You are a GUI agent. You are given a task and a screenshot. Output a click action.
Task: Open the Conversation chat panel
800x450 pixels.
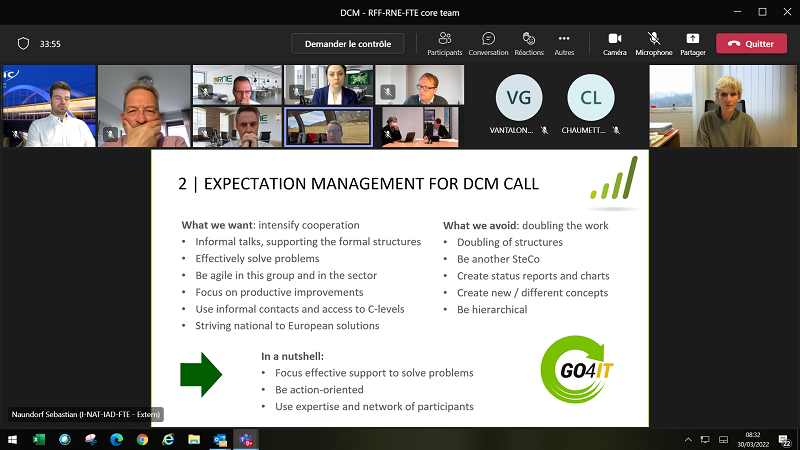[488, 43]
